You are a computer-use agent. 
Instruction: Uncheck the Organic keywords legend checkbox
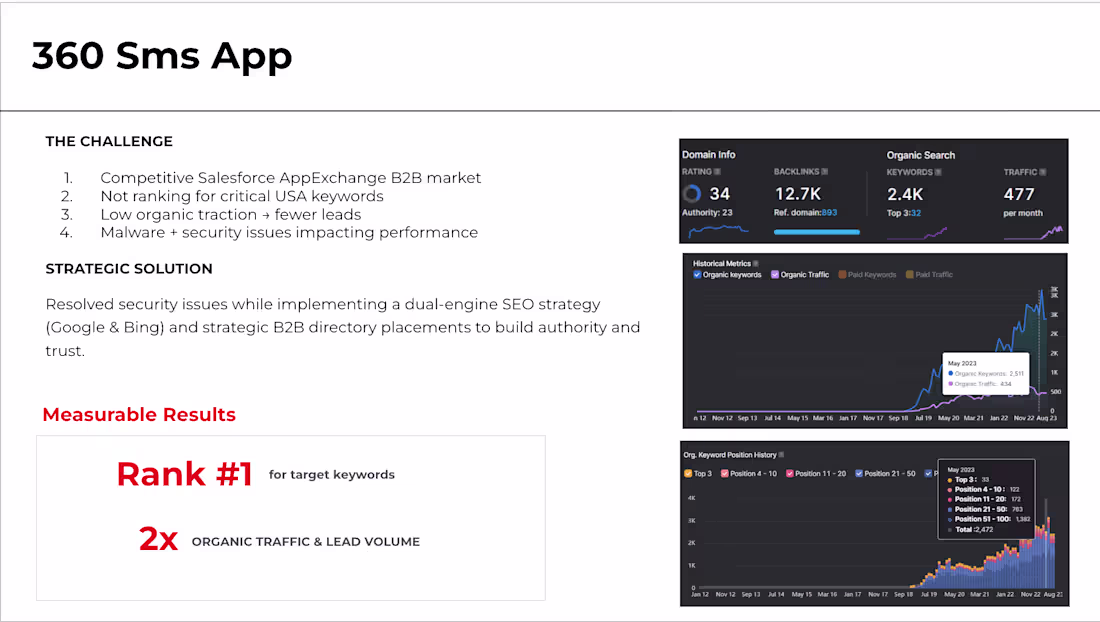(697, 275)
